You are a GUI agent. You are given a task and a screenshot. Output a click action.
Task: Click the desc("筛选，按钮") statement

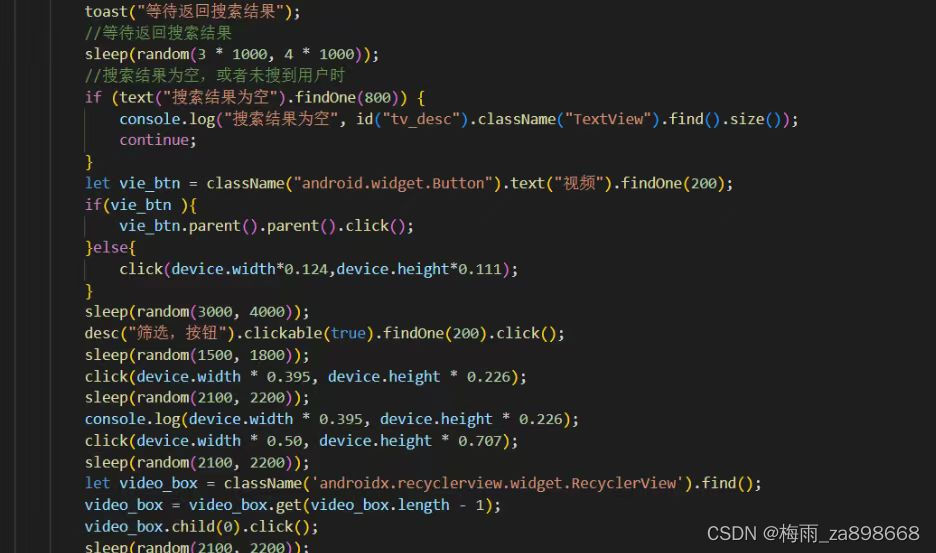click(x=325, y=333)
